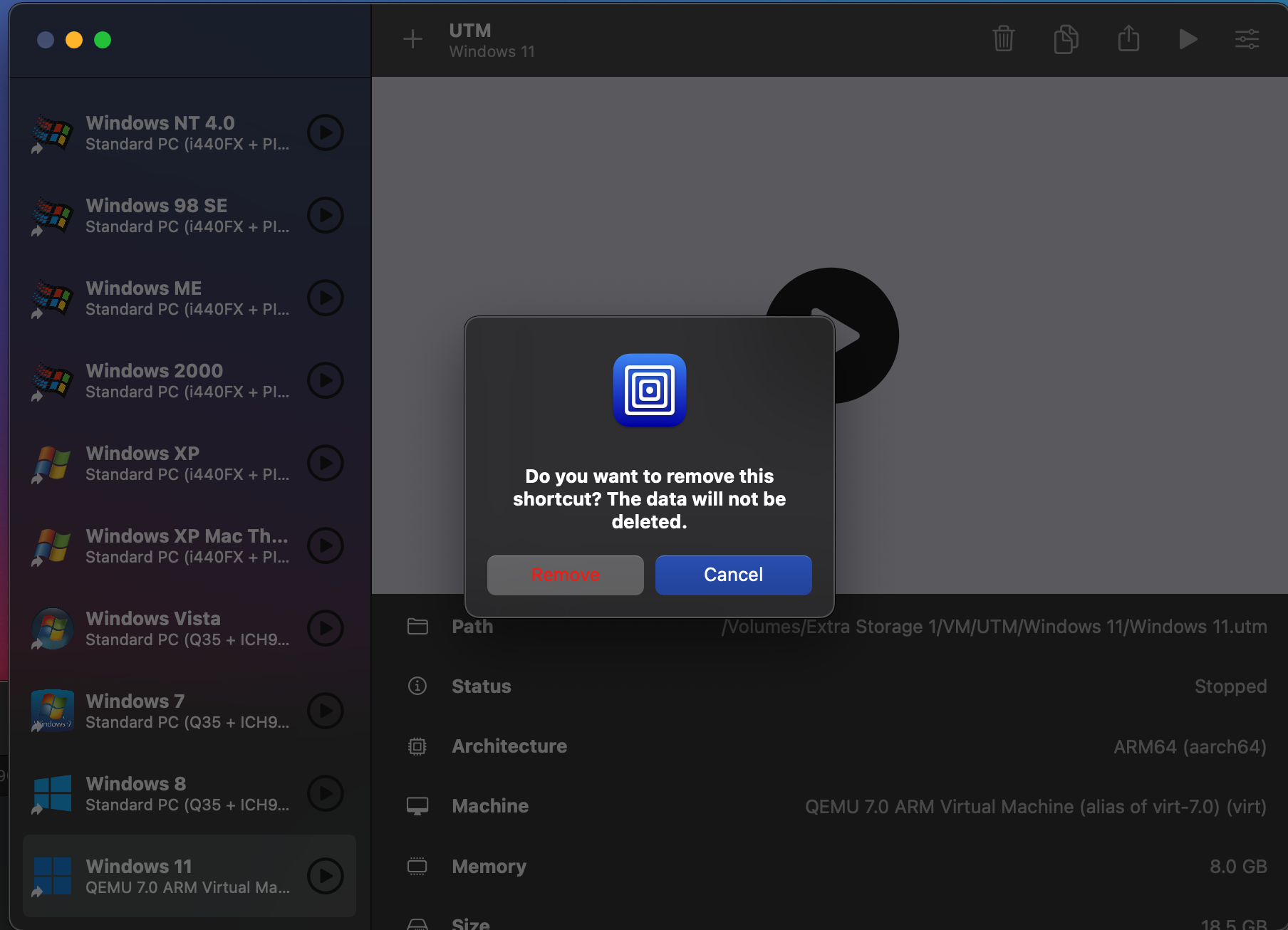The width and height of the screenshot is (1288, 930).
Task: Click the Path folder icon
Action: pos(417,627)
